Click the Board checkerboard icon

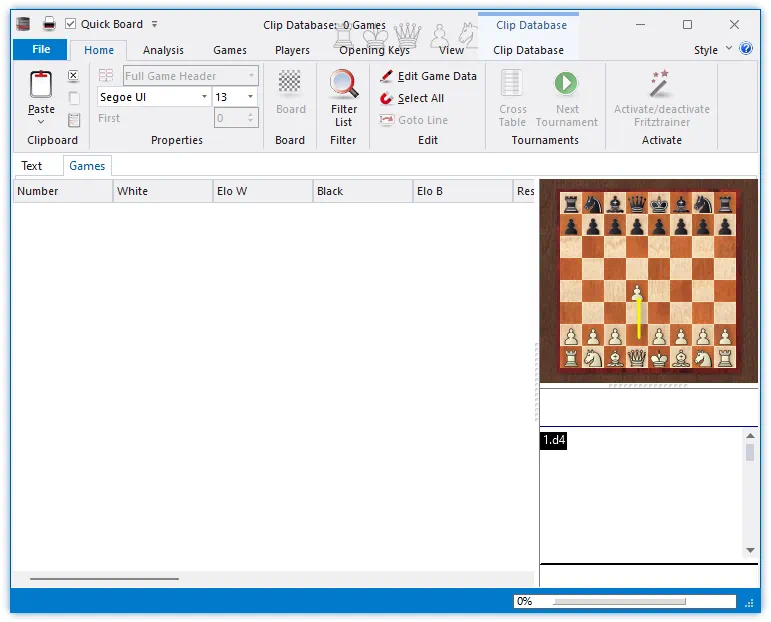pos(290,82)
